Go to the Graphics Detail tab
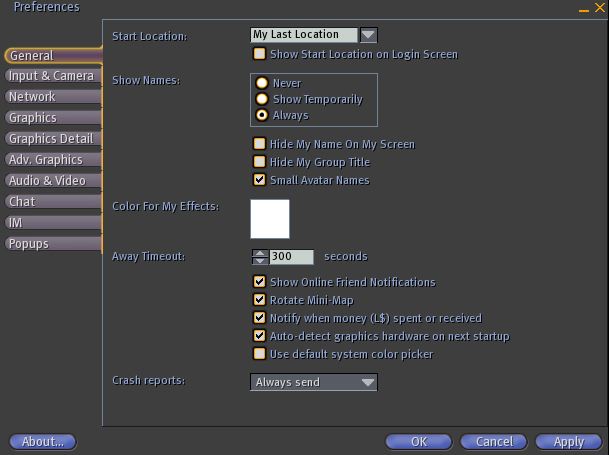Screen dimensions: 609x455 [x=51, y=139]
